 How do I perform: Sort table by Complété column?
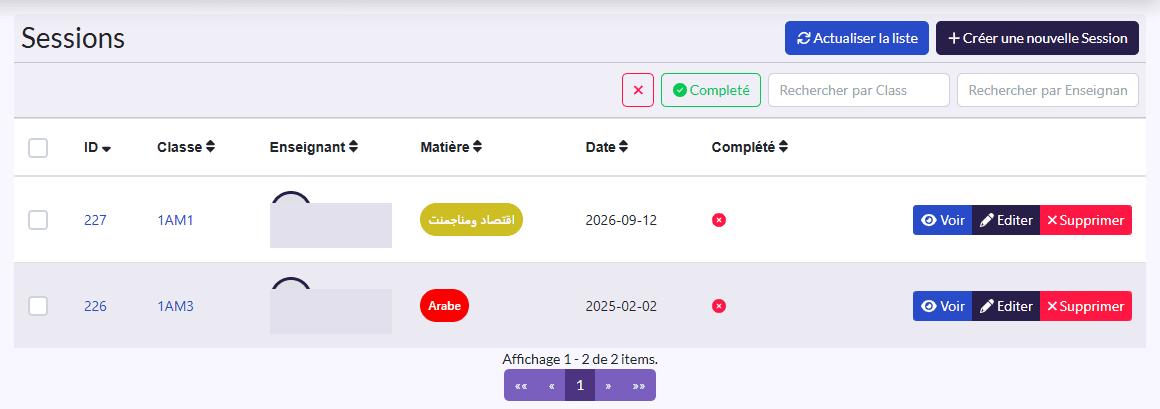(x=749, y=147)
